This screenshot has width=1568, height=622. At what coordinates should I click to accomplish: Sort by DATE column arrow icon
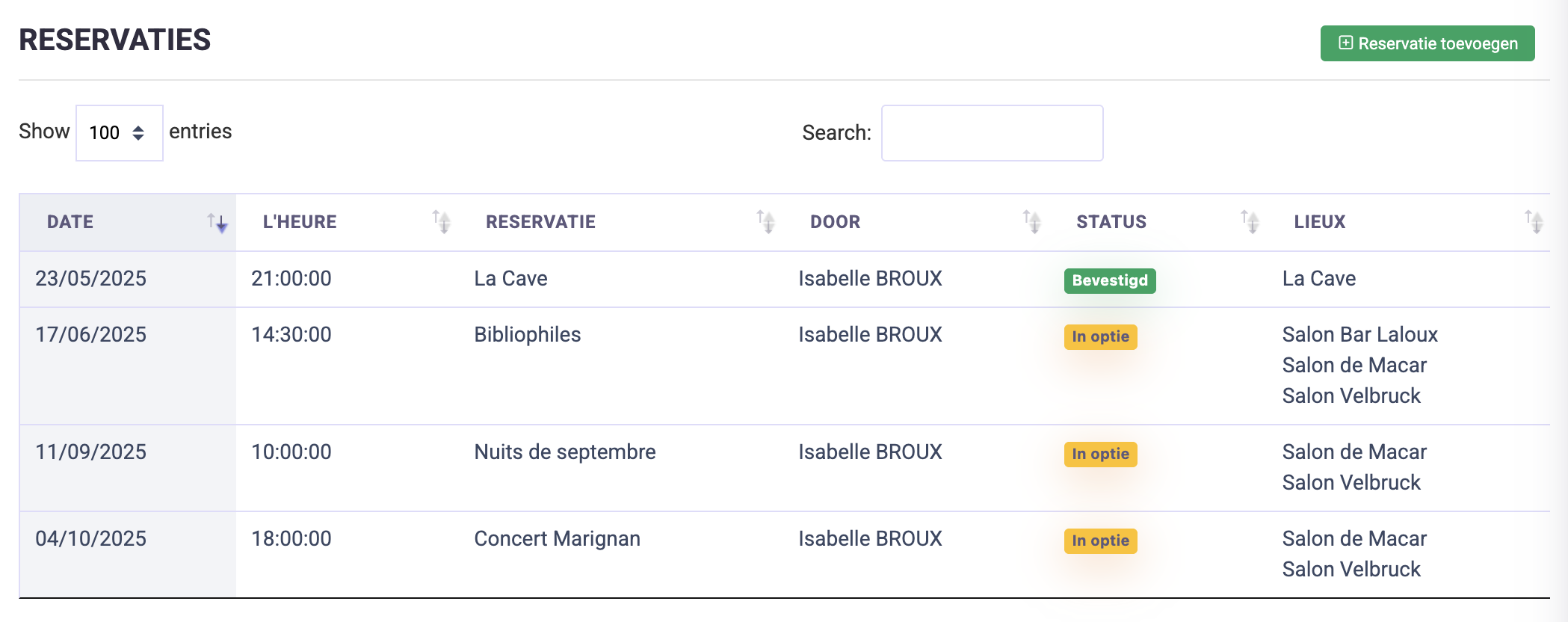(217, 222)
